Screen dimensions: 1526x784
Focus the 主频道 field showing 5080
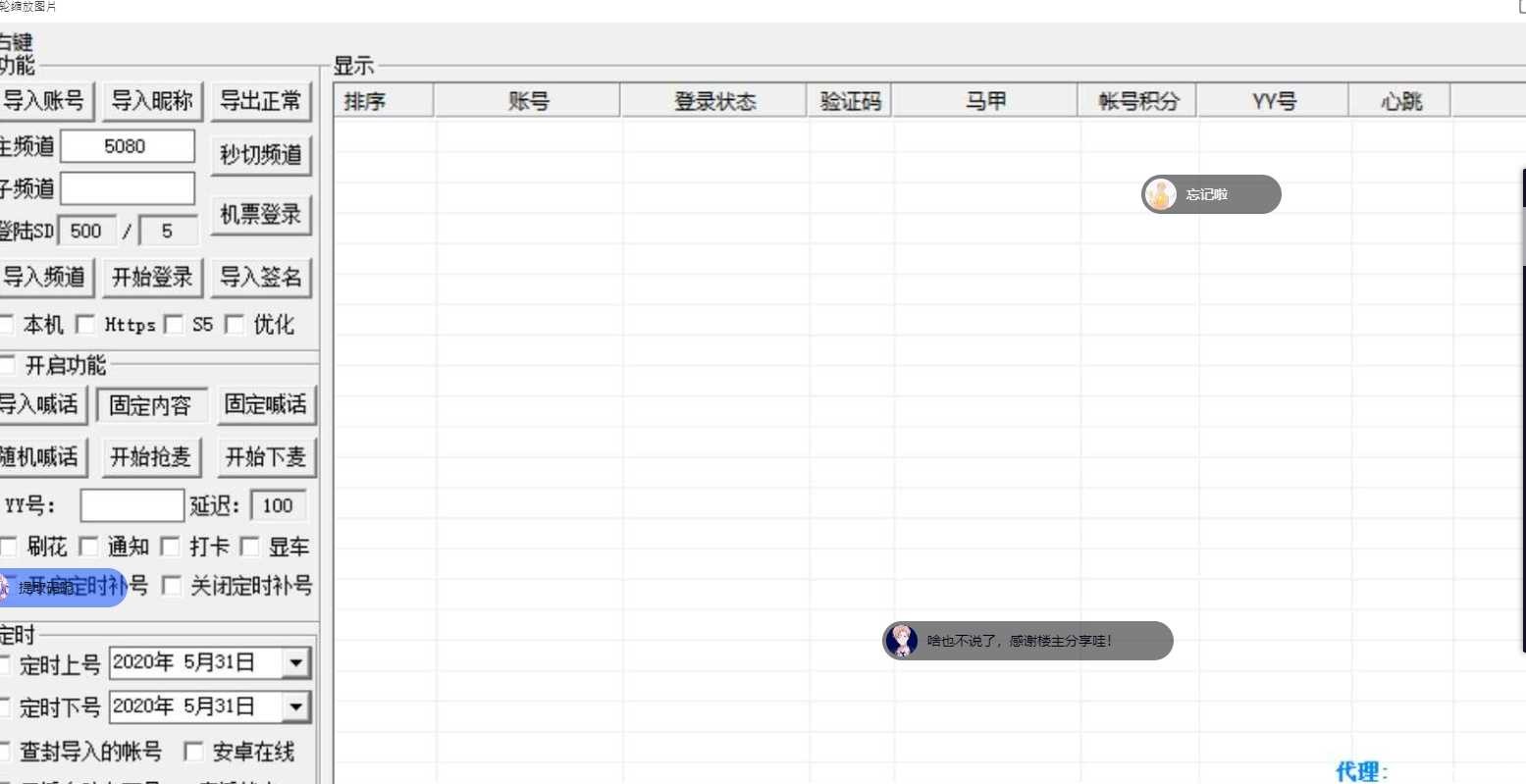click(128, 146)
